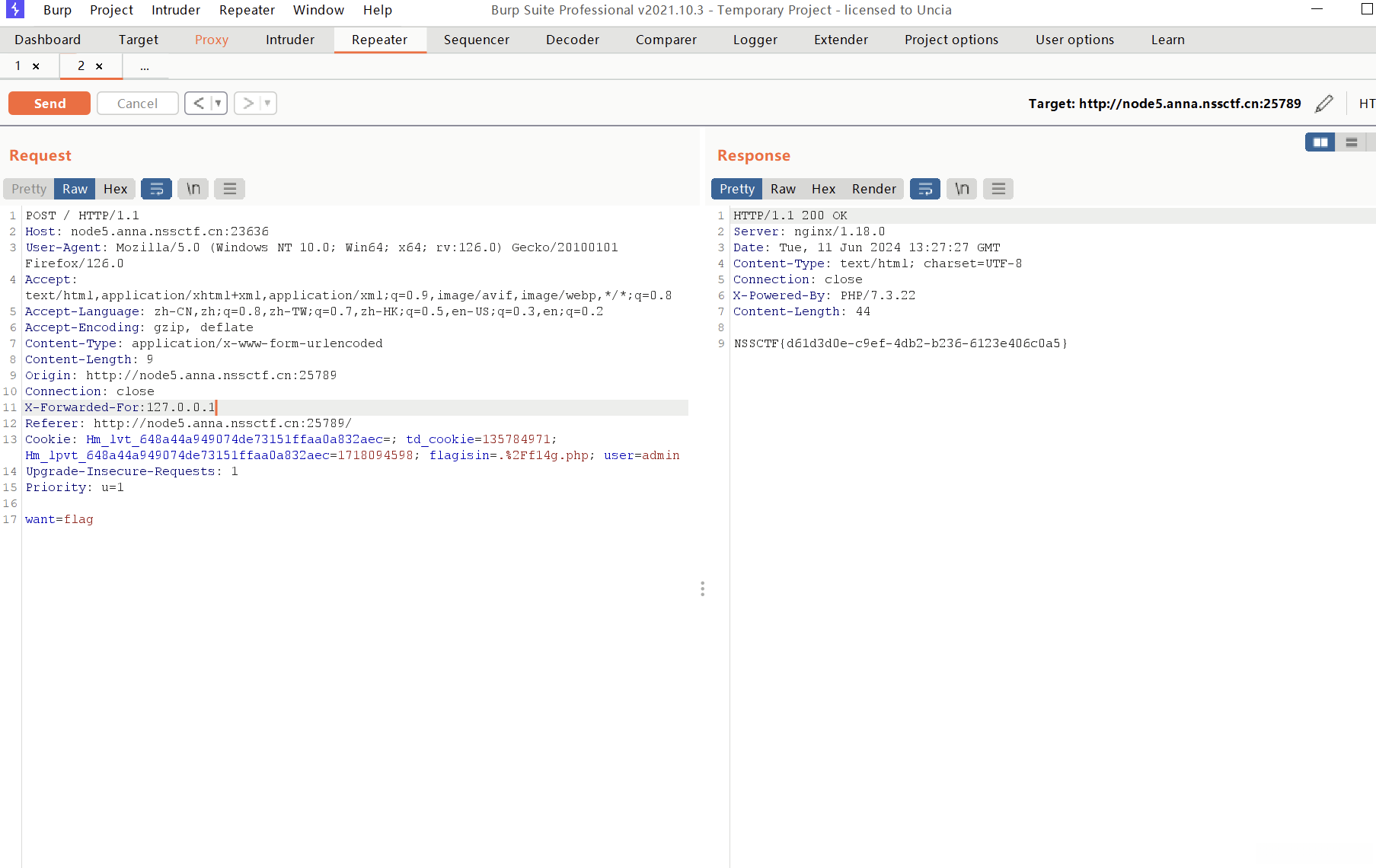The height and width of the screenshot is (868, 1376).
Task: Go to the Sequencer tab
Action: pyautogui.click(x=477, y=40)
